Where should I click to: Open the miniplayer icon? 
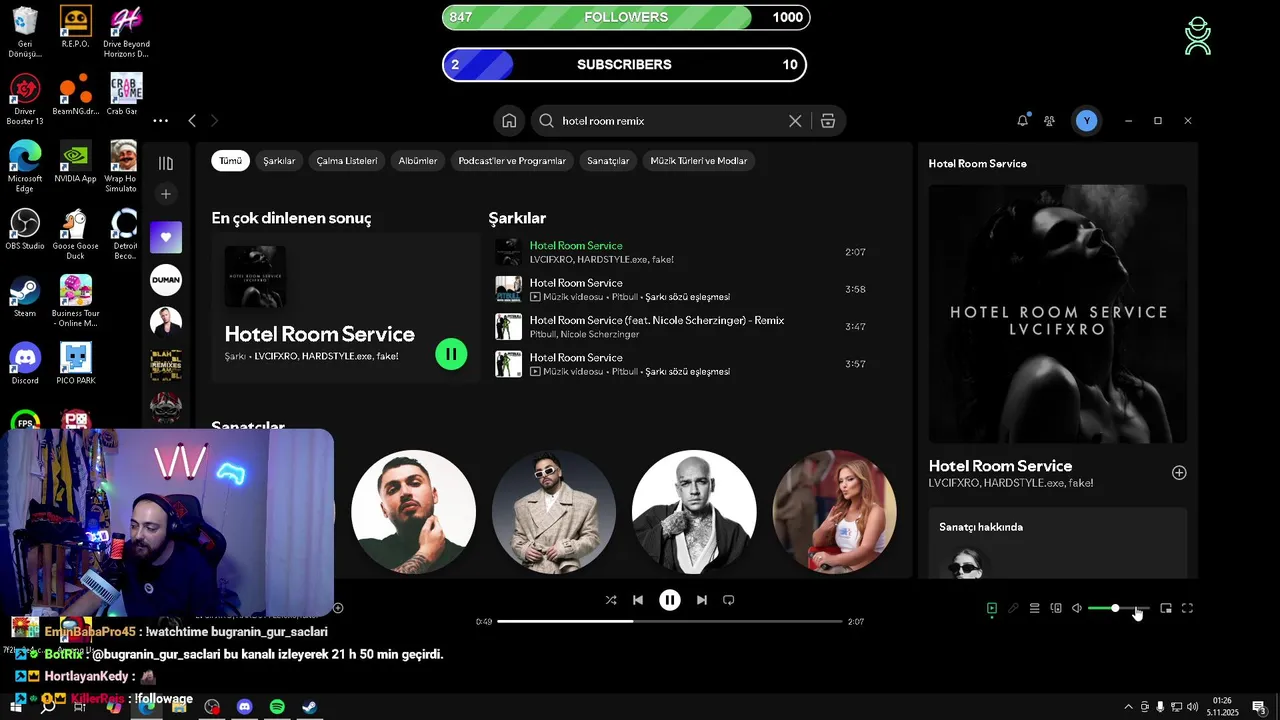click(x=1166, y=608)
